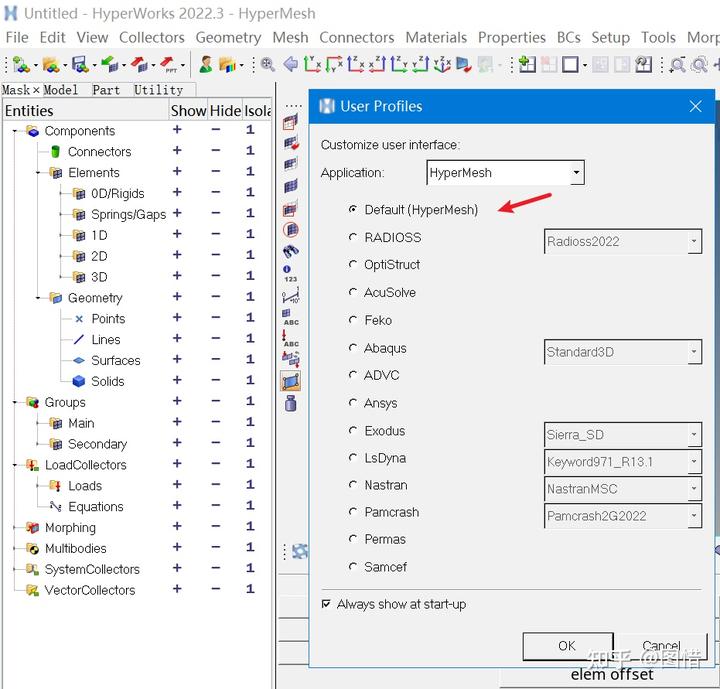Open the Geometry menu
The height and width of the screenshot is (689, 720).
tap(228, 37)
